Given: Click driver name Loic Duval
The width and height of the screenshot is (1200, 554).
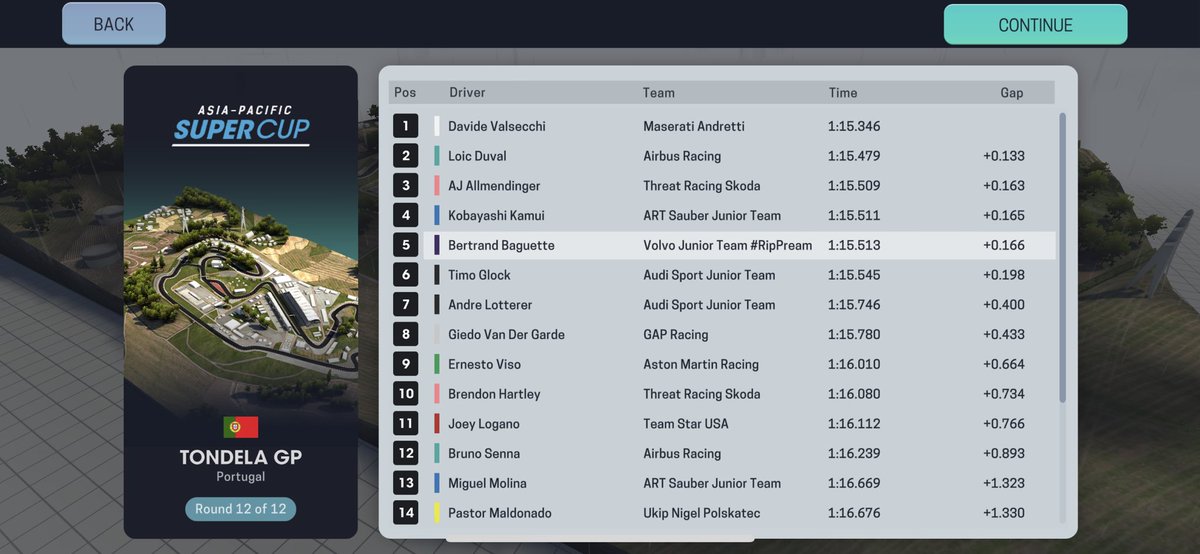Looking at the screenshot, I should 477,156.
